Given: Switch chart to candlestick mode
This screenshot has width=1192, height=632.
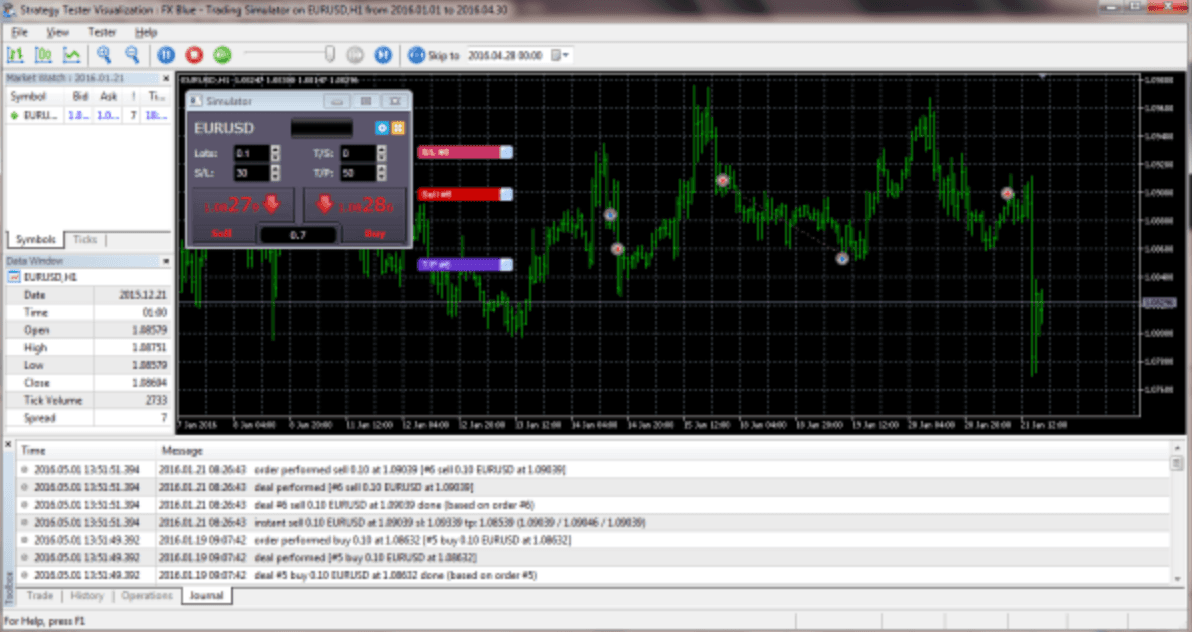Looking at the screenshot, I should tap(44, 55).
